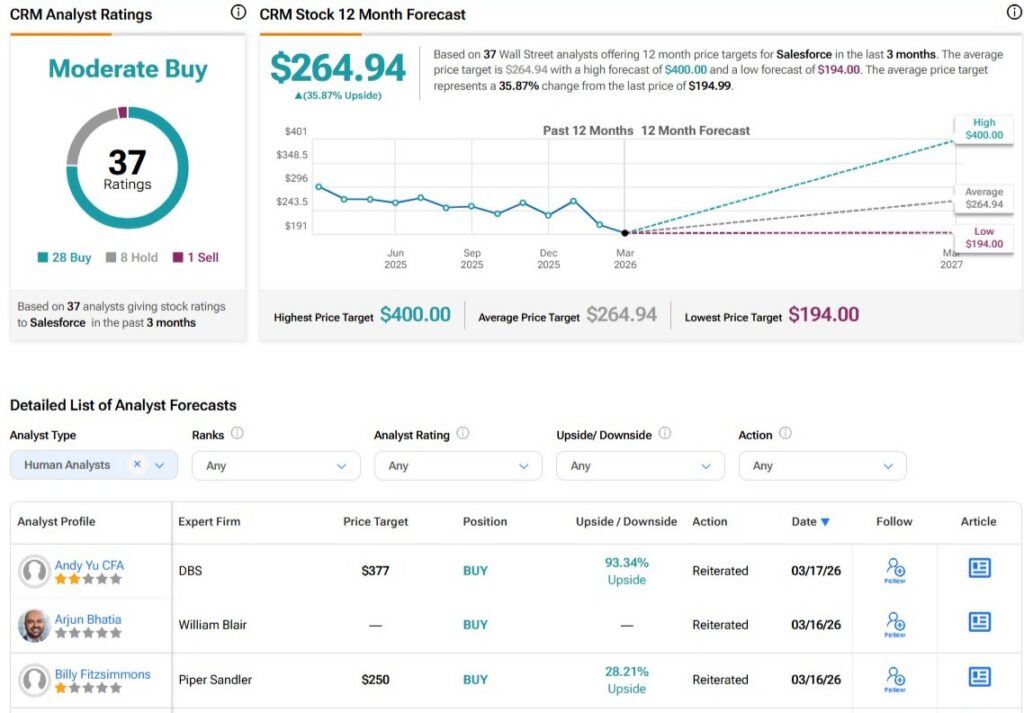Expand the Upside/Downside dropdown
This screenshot has width=1024, height=713.
(640, 466)
